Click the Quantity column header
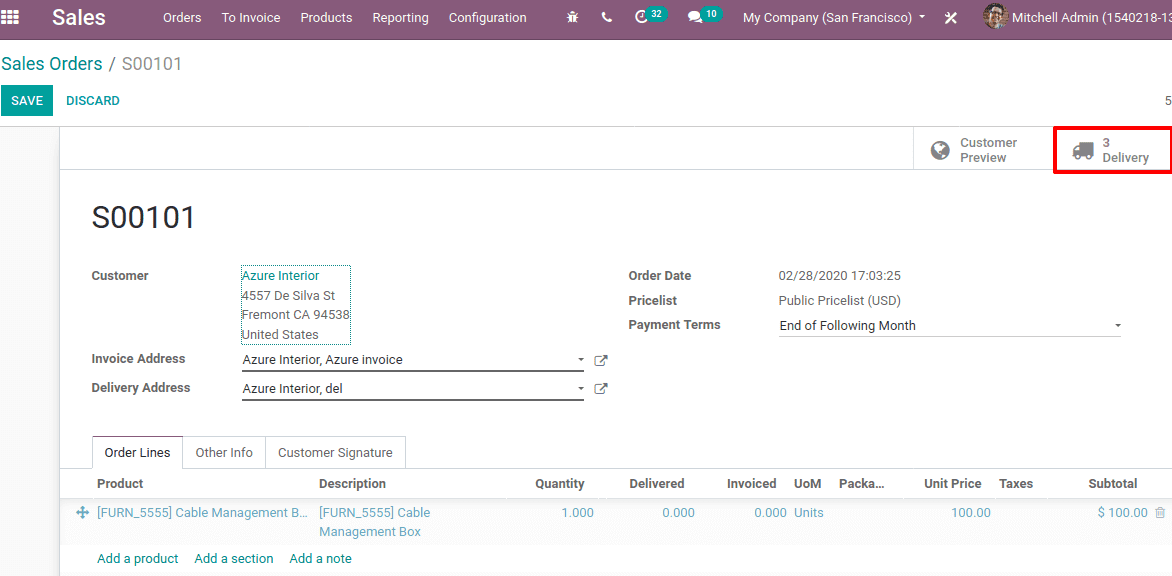 (x=560, y=484)
